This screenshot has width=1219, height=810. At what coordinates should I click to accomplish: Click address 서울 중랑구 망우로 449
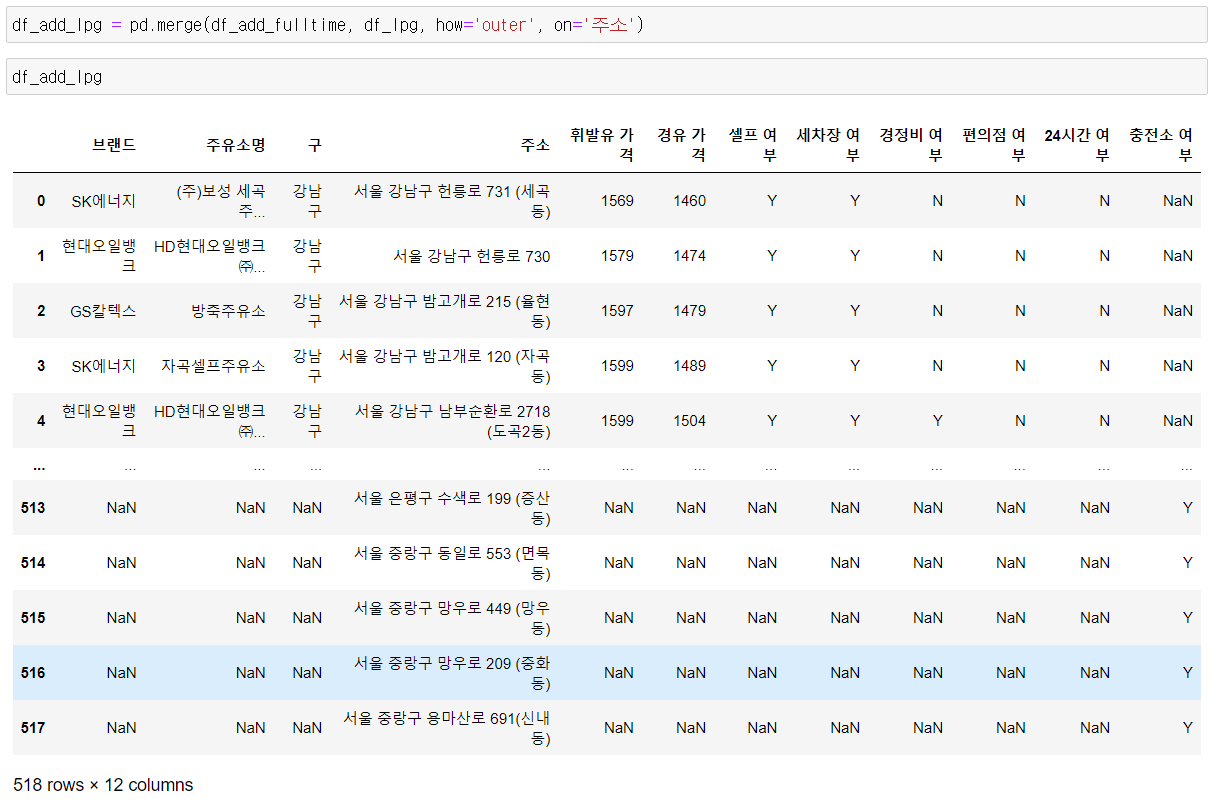coord(452,618)
